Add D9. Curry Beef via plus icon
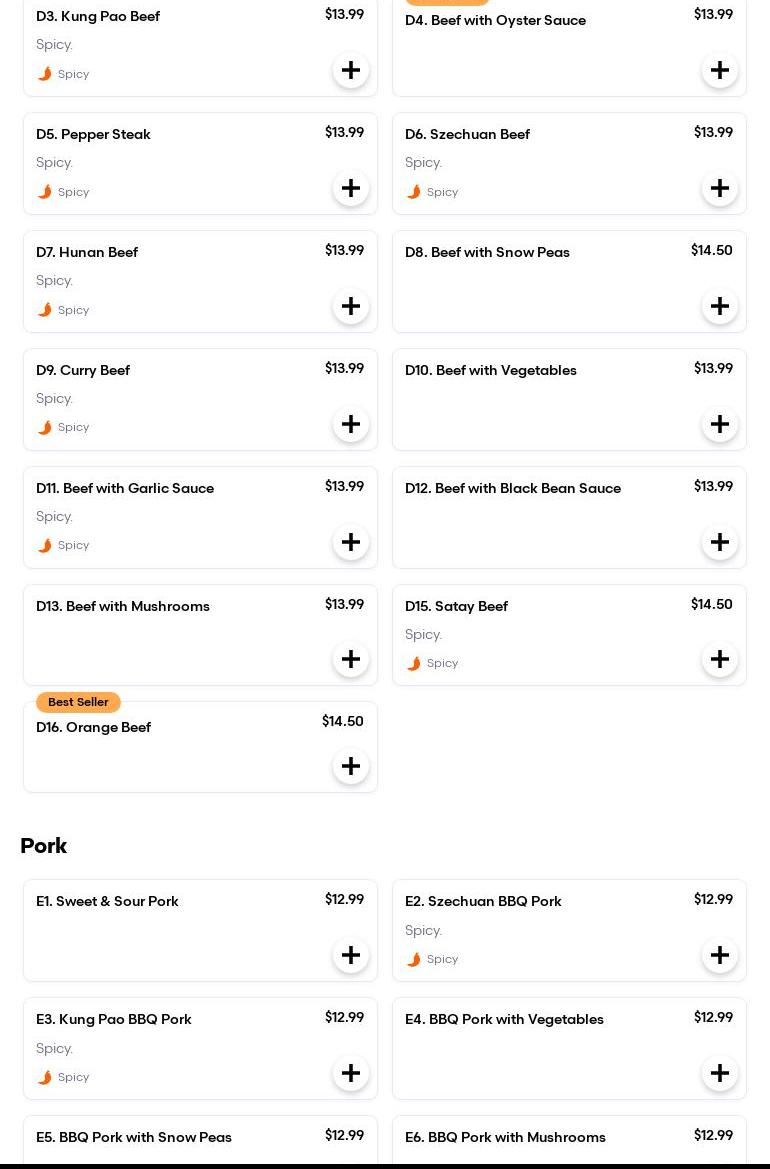 point(351,424)
